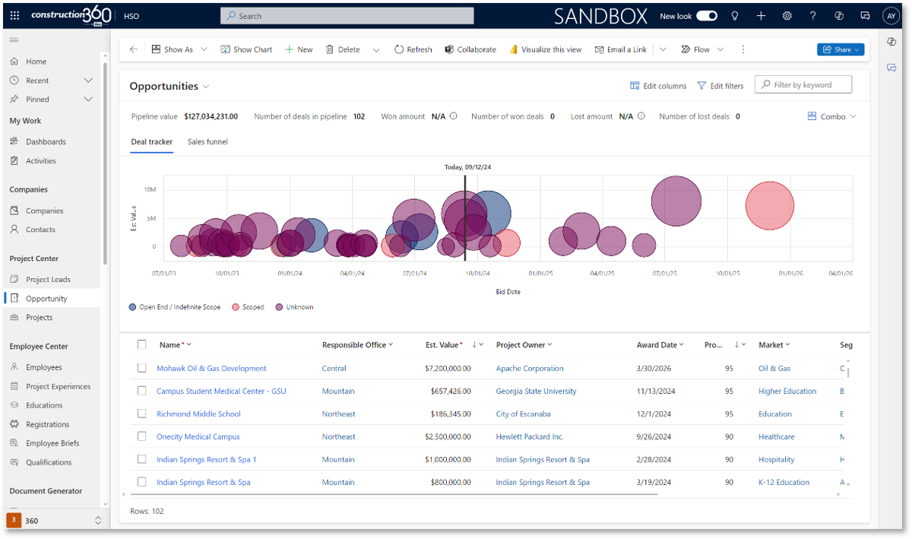Screen dimensions: 912x539
Task: Click Edit filters
Action: point(720,86)
